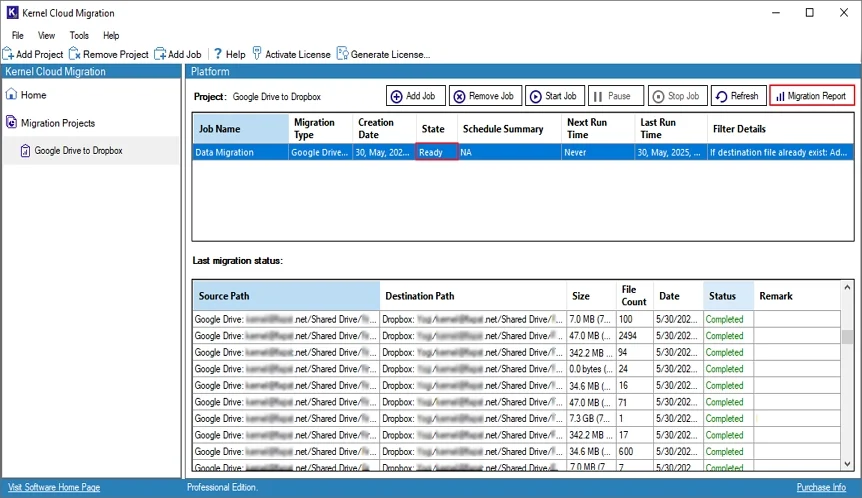The width and height of the screenshot is (862, 498).
Task: Click the Migration Type column header
Action: click(x=321, y=129)
